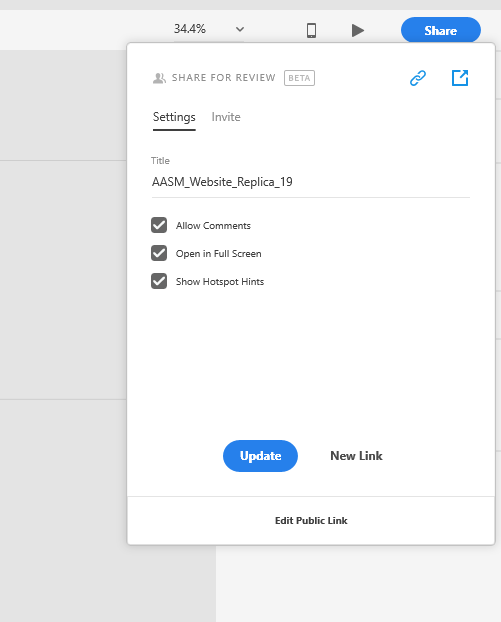
Task: Click the Allow Comments label text
Action: pyautogui.click(x=213, y=225)
